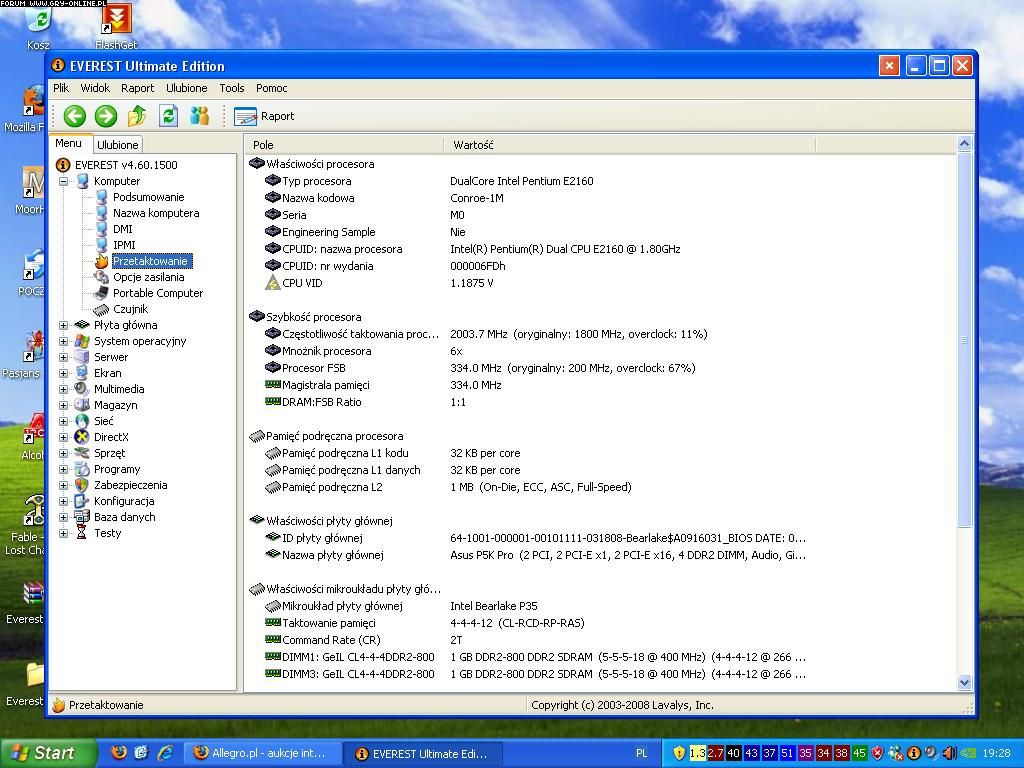Refresh the current EVEREST page
The width and height of the screenshot is (1024, 768).
168,116
